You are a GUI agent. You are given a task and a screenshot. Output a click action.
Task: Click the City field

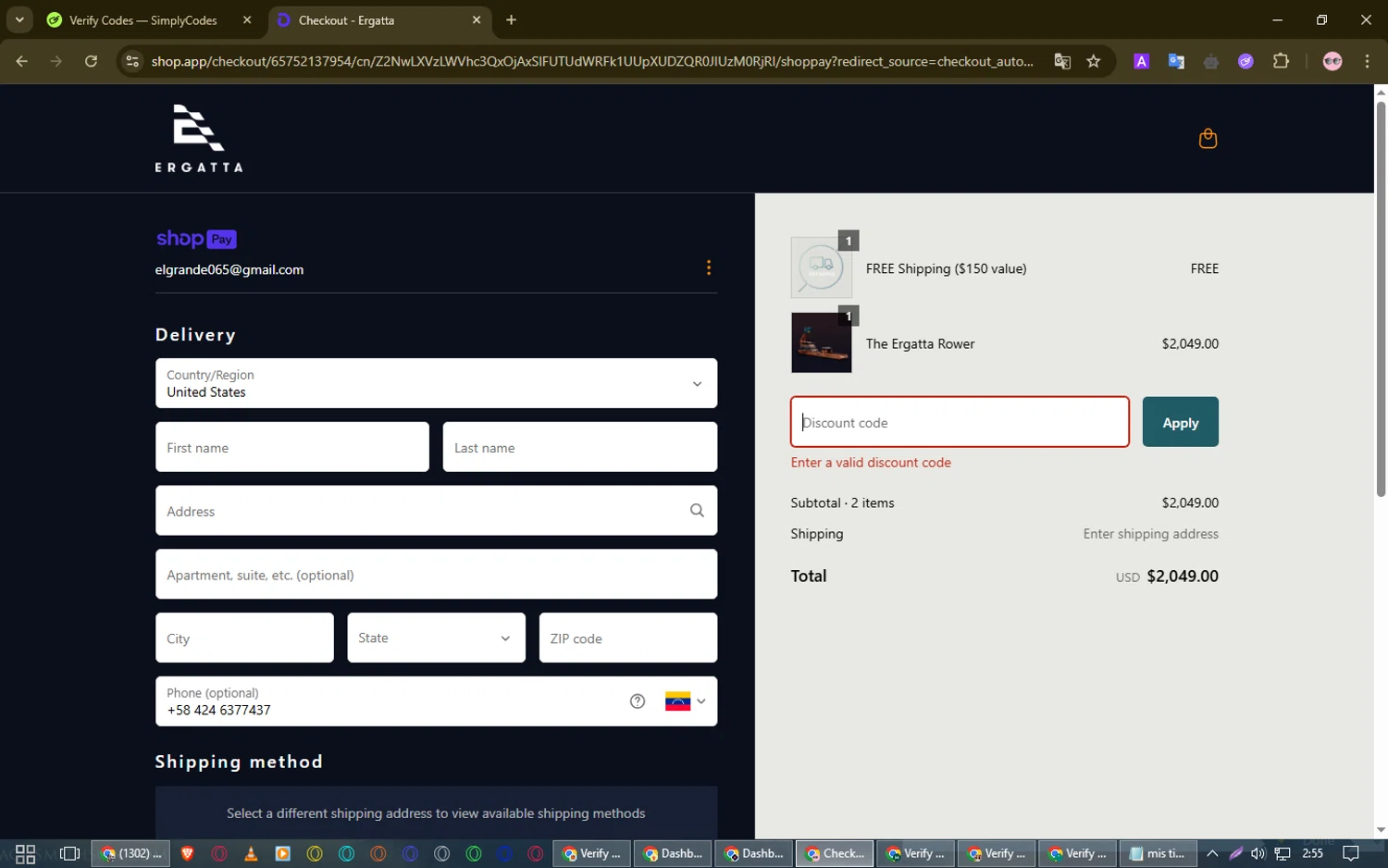pos(244,638)
